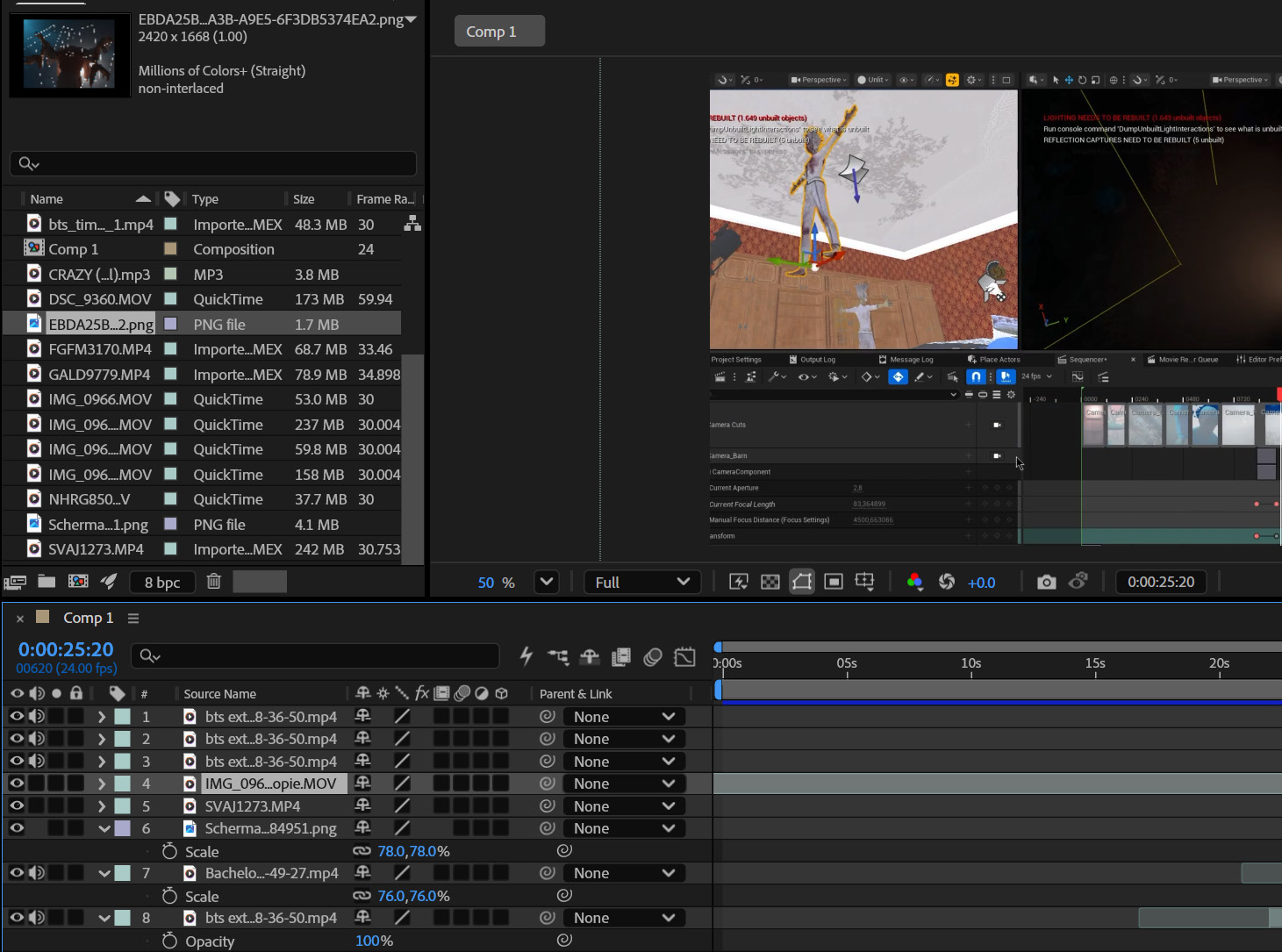Enable Frame Blending for the composition

click(621, 656)
